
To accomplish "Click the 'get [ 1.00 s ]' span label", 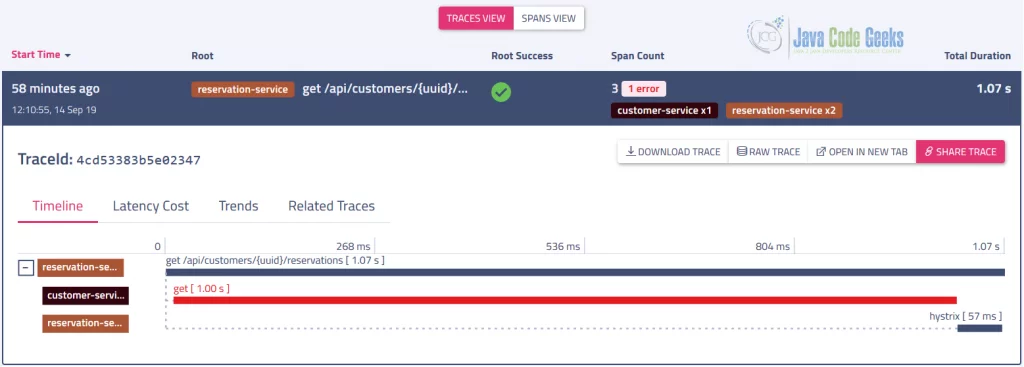I will 201,288.
